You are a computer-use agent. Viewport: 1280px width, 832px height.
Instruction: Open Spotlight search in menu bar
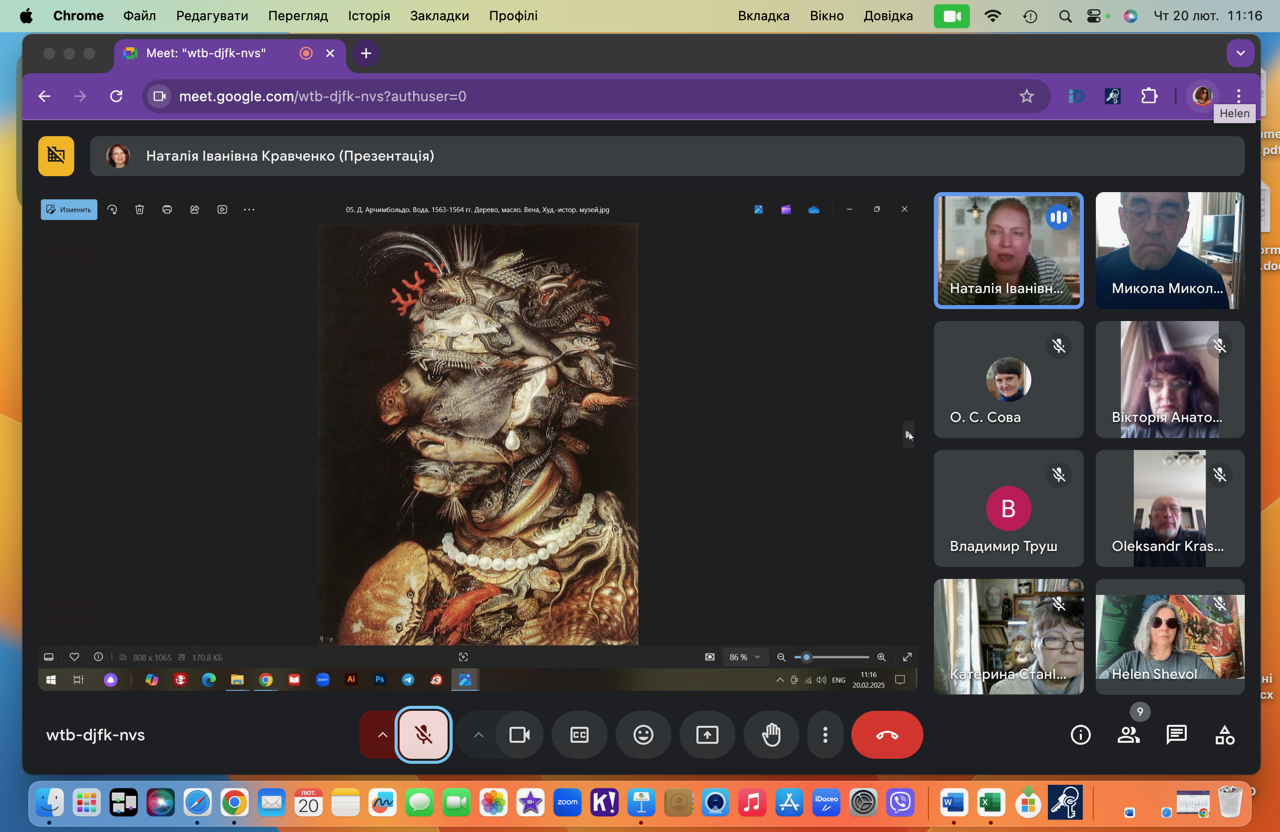pos(1065,16)
